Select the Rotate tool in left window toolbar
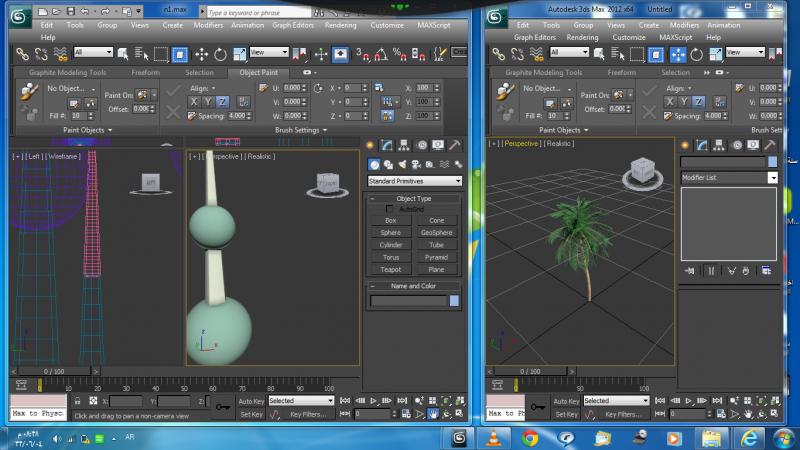 [x=222, y=53]
